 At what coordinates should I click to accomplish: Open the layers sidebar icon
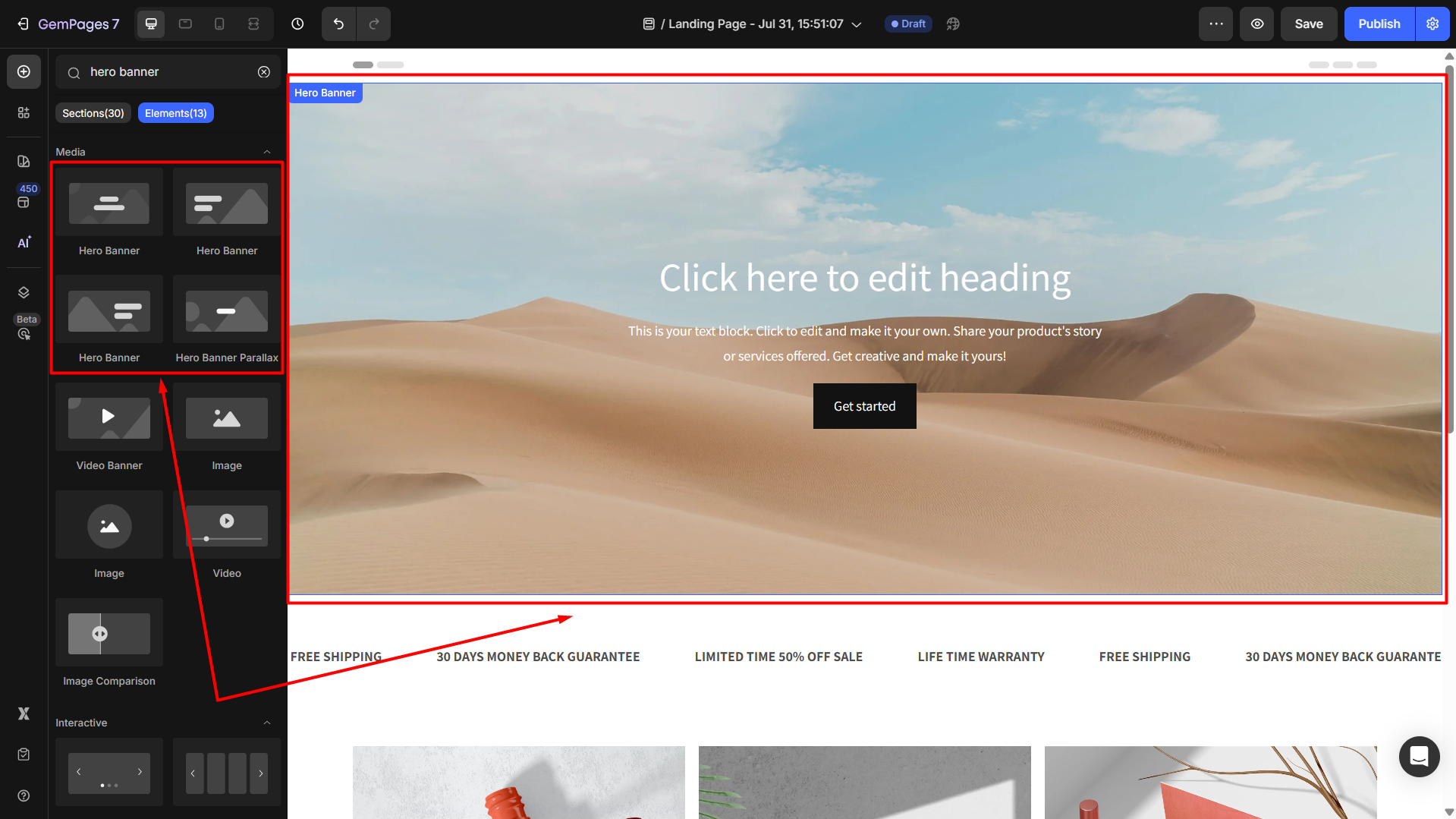point(24,293)
